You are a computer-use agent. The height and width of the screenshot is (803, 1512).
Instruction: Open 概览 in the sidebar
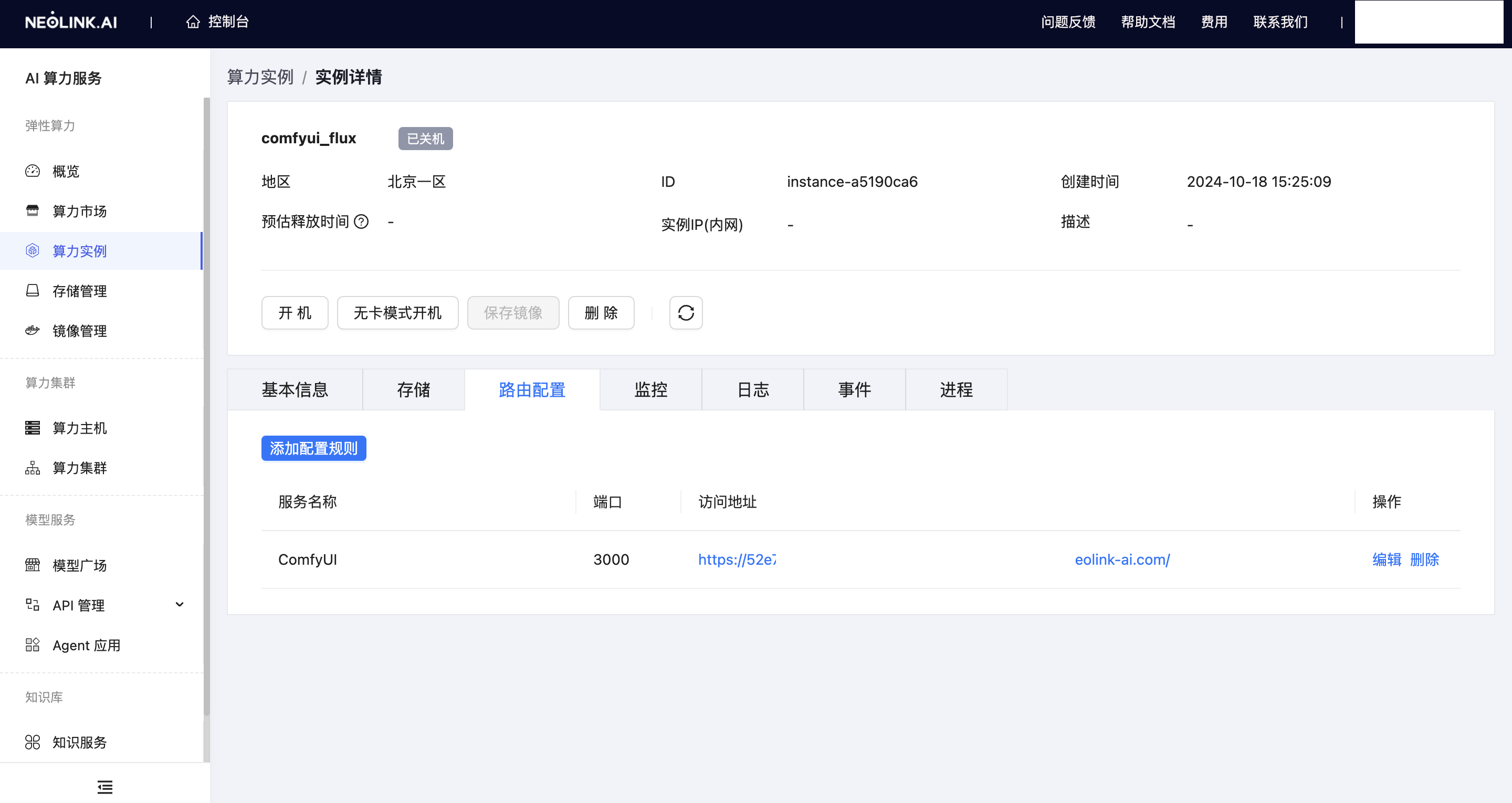tap(101, 171)
